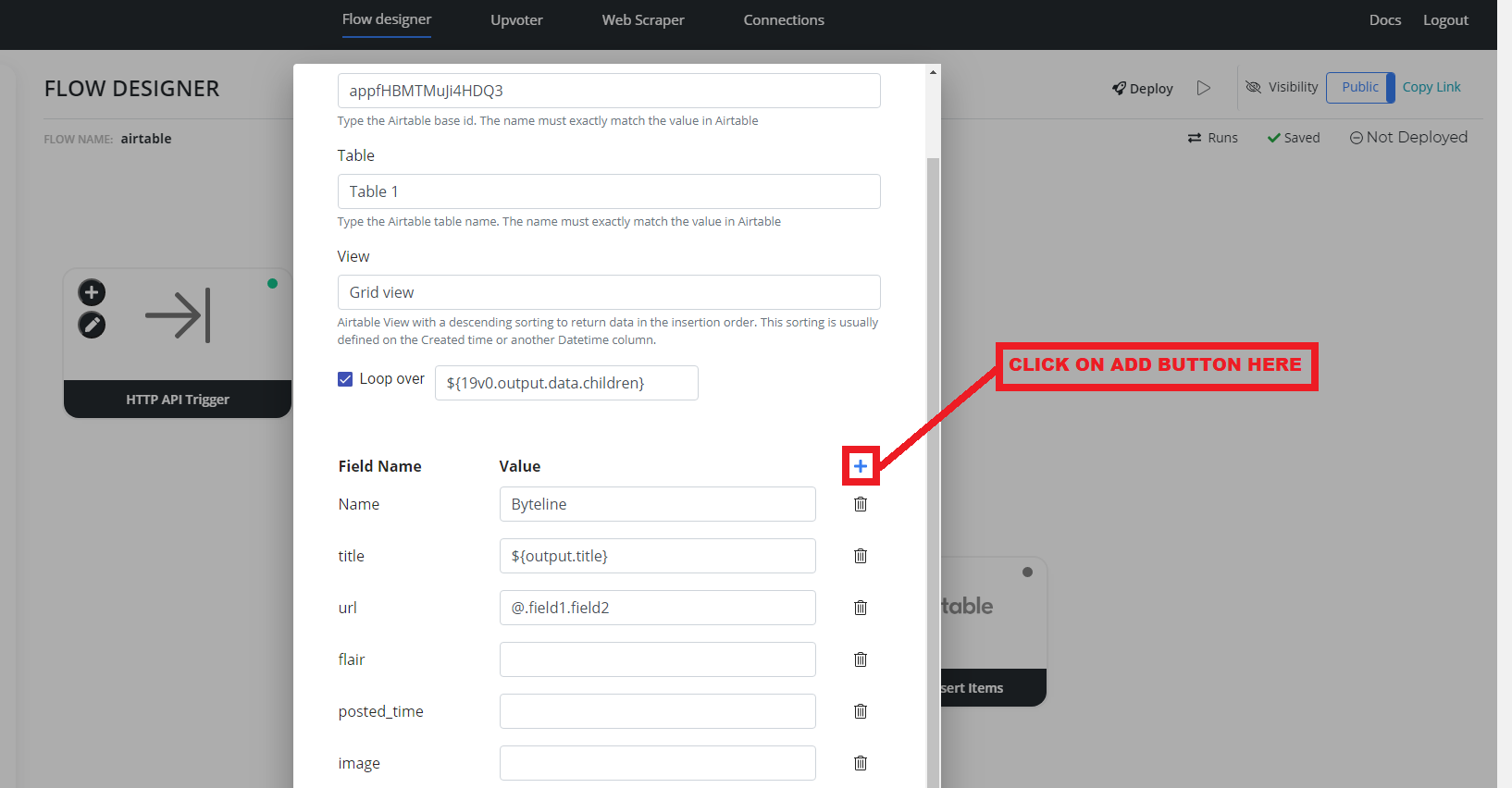
Task: Open the Docs link
Action: 1385,20
